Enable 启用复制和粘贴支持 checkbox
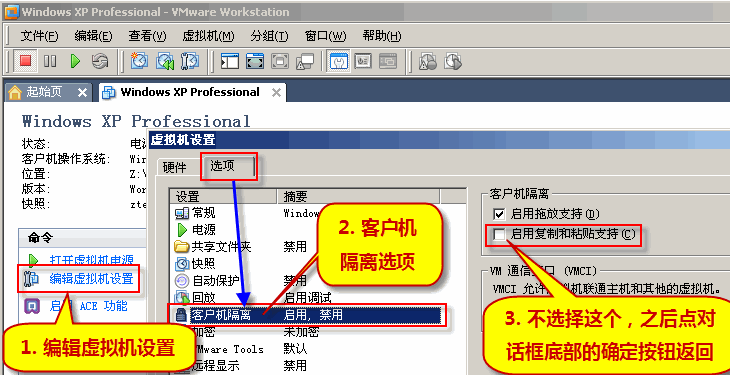730x375 pixels. (499, 234)
